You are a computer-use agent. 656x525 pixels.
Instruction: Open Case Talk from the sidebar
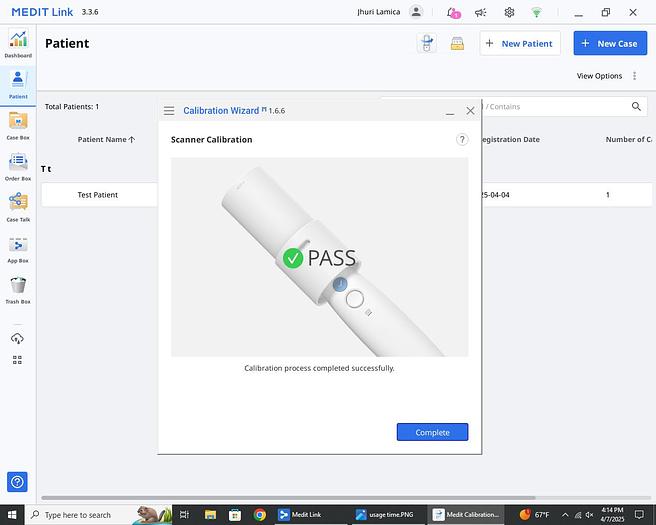click(x=18, y=207)
